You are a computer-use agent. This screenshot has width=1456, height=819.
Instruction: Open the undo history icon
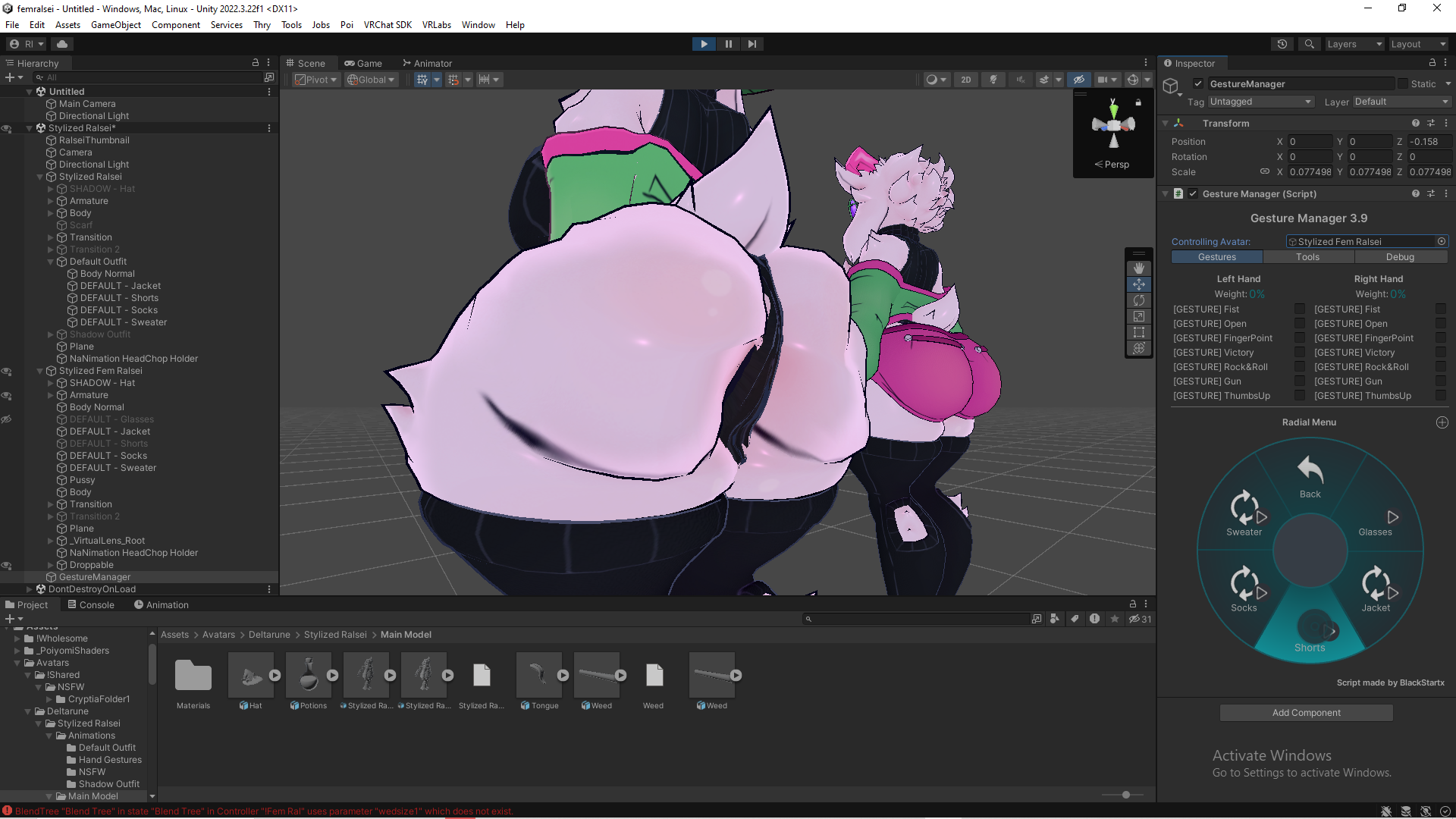[x=1282, y=44]
